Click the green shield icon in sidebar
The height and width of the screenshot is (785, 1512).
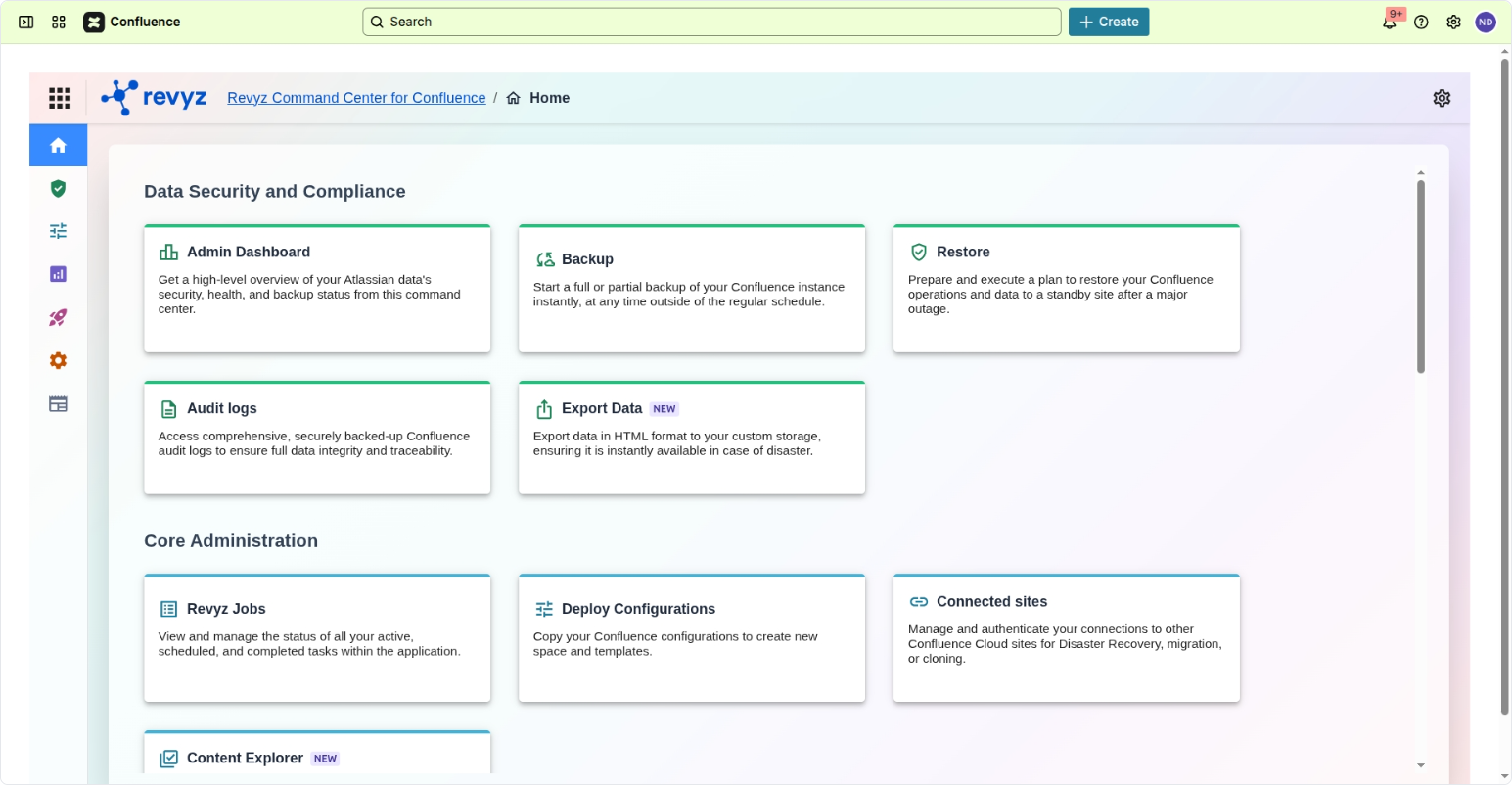coord(58,188)
